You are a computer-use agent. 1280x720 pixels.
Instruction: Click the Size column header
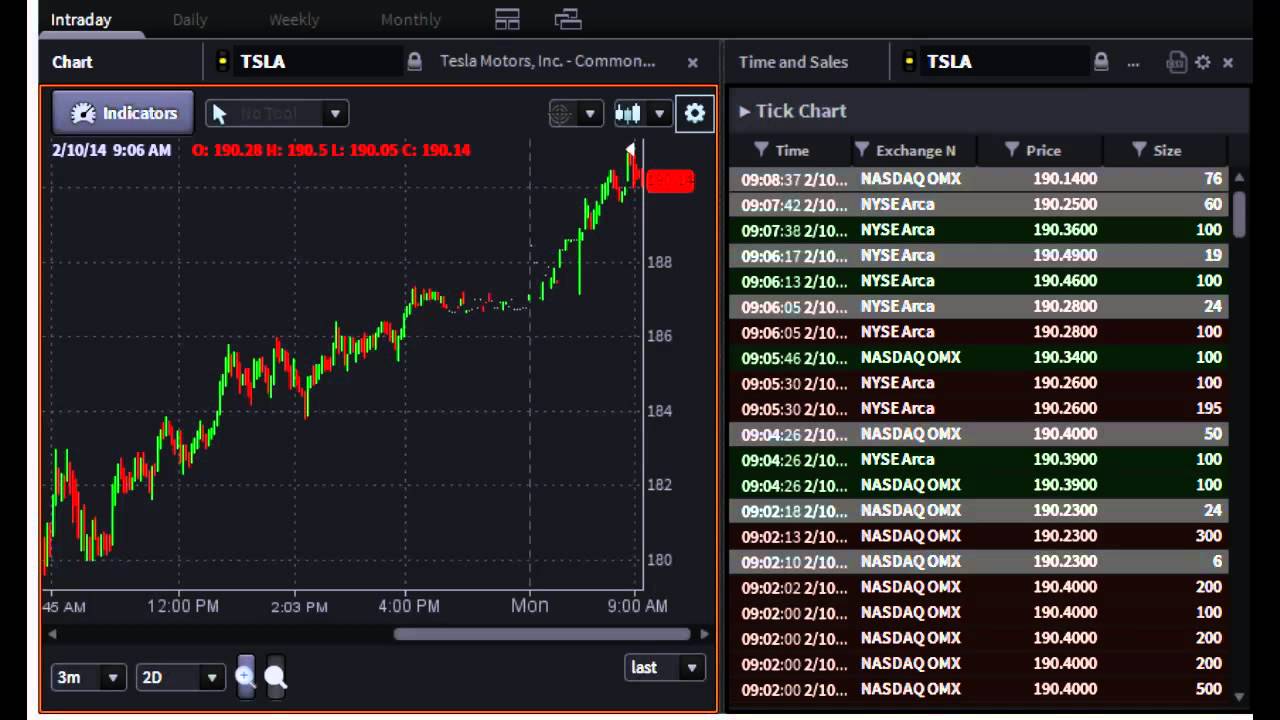click(1167, 150)
